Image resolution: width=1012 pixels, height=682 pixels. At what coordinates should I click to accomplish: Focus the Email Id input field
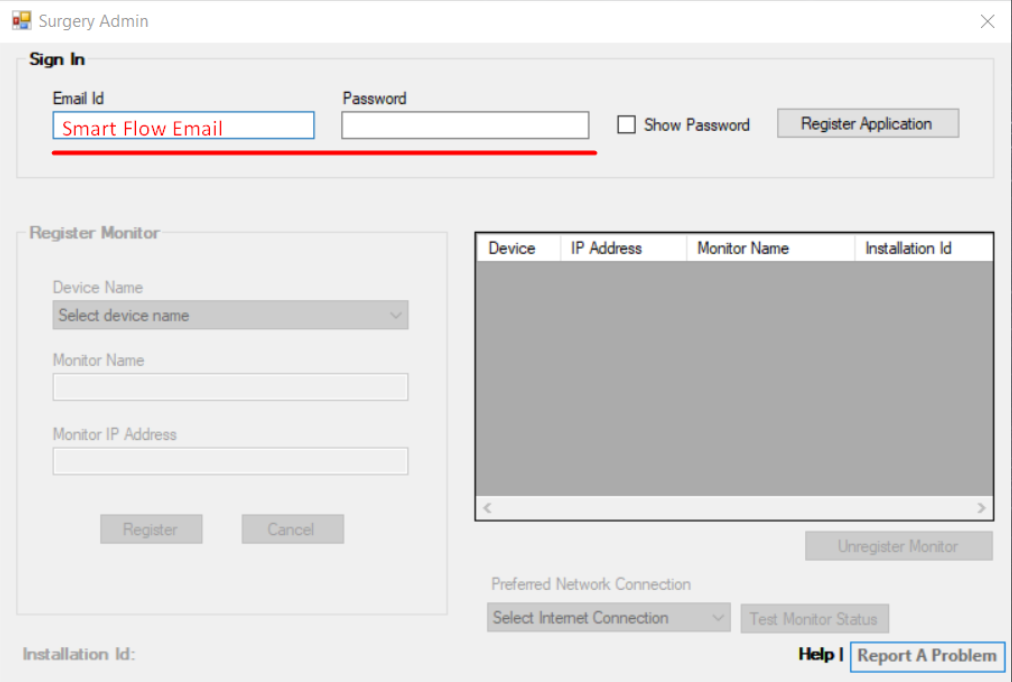tap(183, 126)
